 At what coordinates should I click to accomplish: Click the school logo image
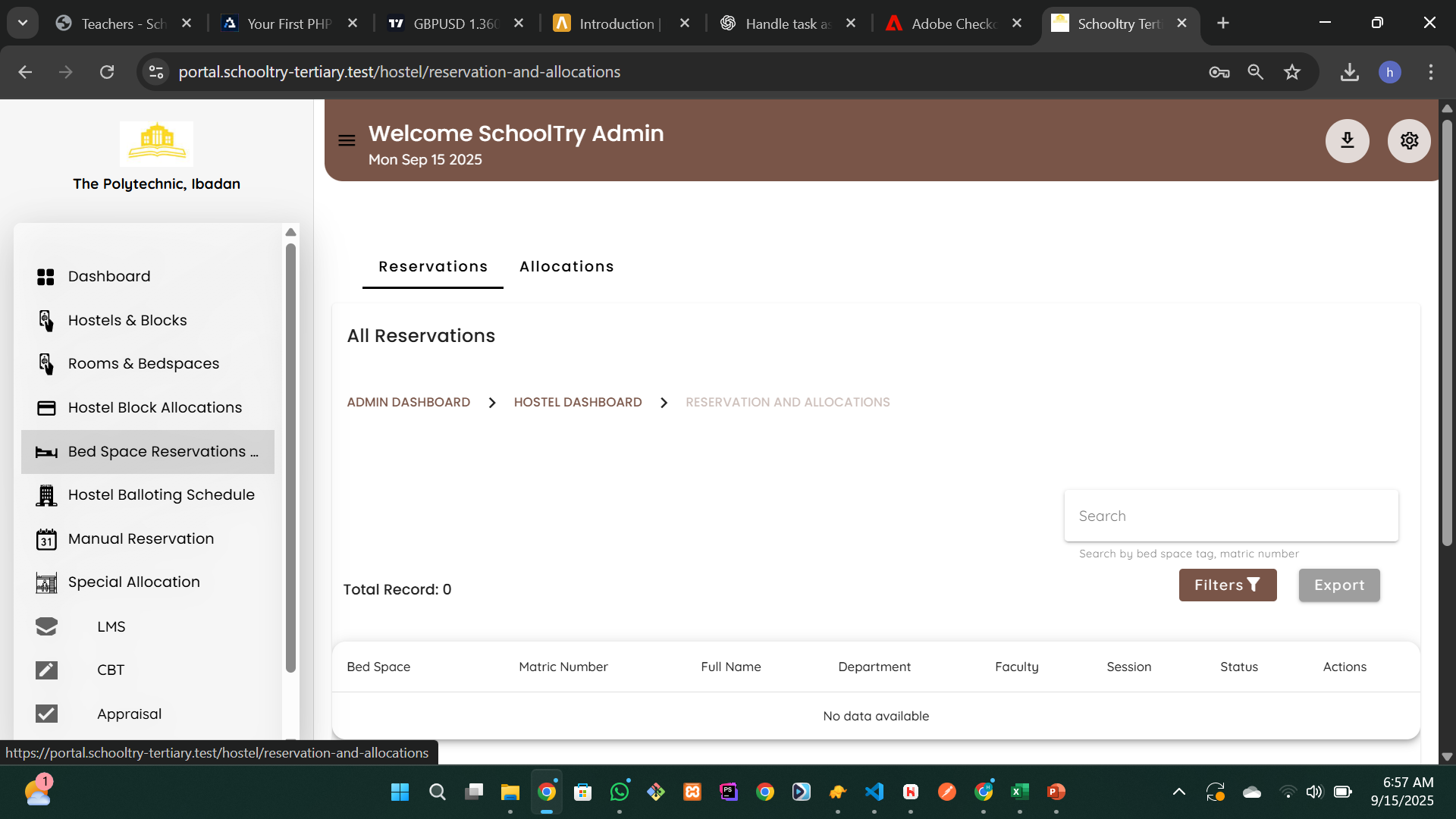[157, 143]
